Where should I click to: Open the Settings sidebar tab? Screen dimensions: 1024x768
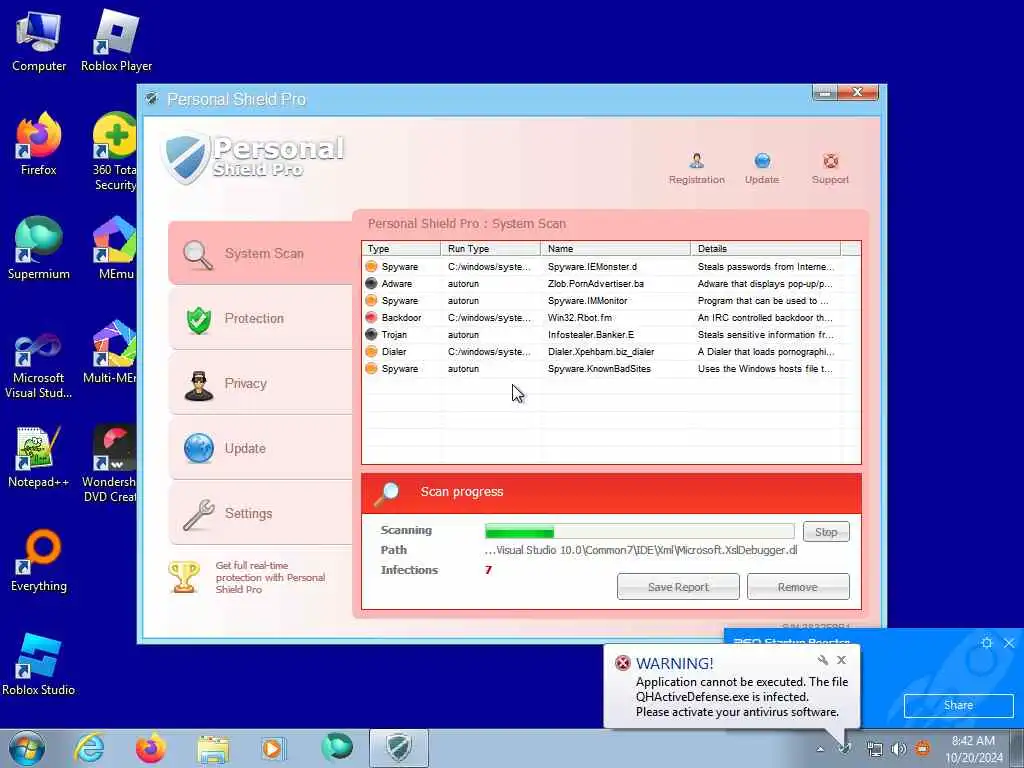(x=261, y=513)
